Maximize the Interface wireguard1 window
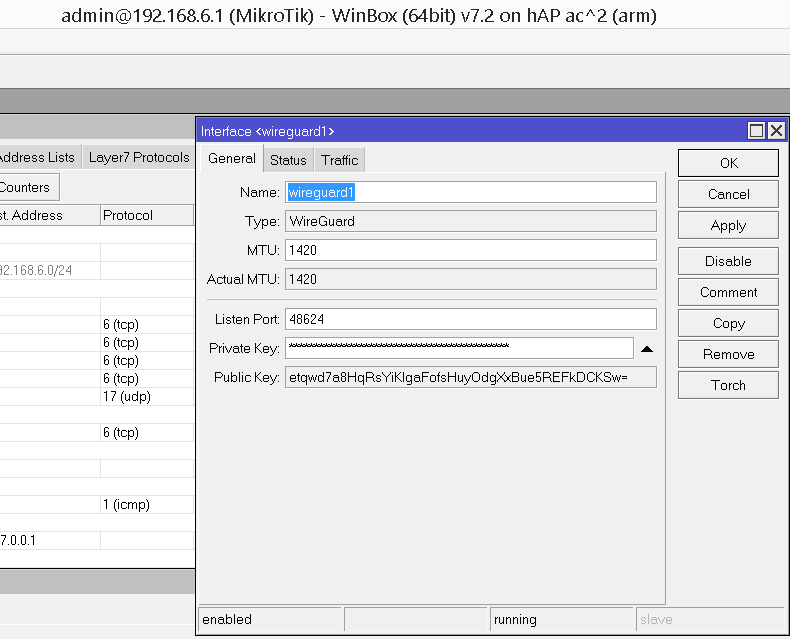 click(x=756, y=131)
